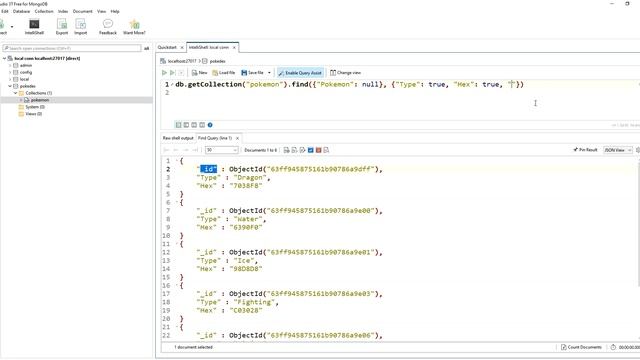Close the Find Query (line 1) tab
640x360 pixels.
tap(237, 138)
